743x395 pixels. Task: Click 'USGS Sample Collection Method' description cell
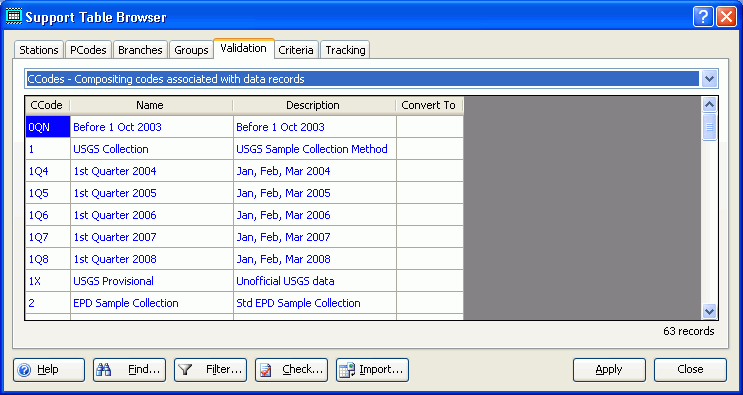pyautogui.click(x=315, y=149)
